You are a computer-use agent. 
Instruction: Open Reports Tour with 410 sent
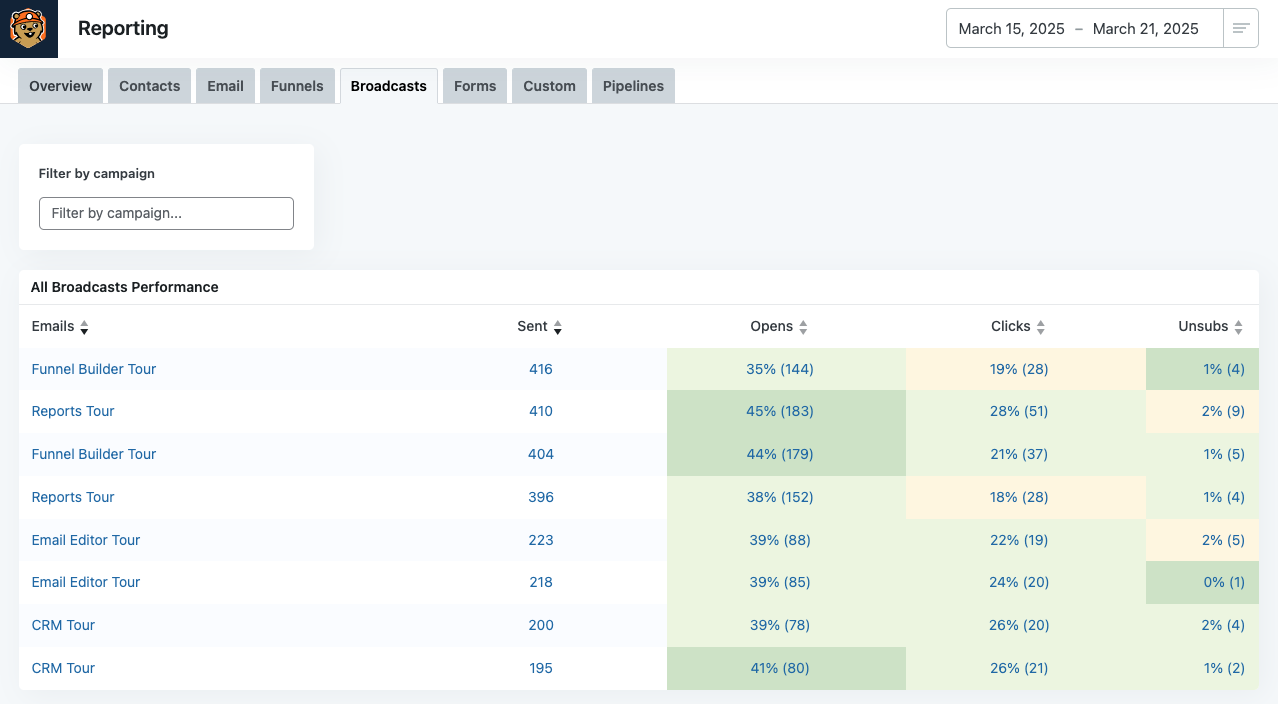(73, 411)
